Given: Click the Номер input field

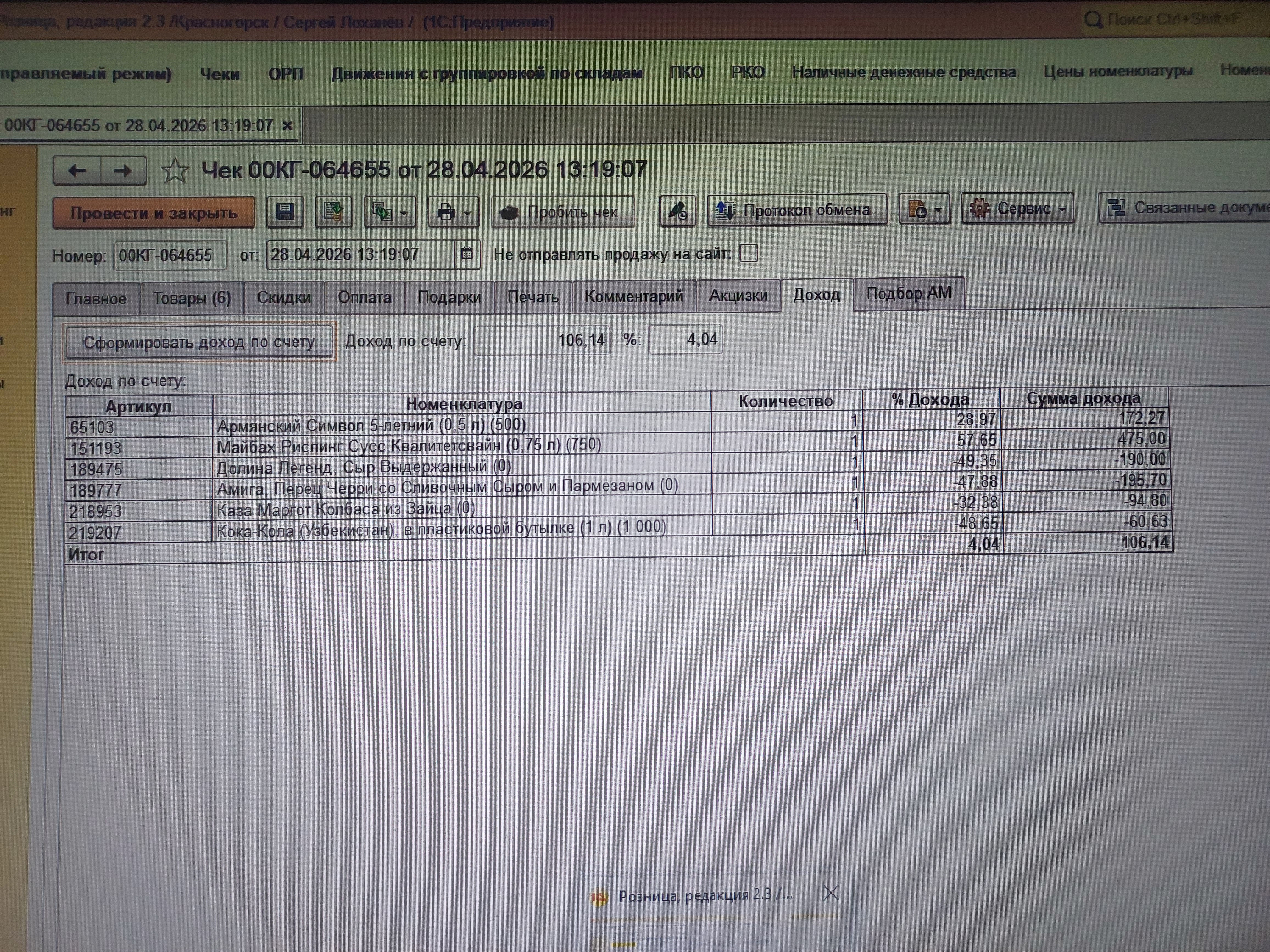Looking at the screenshot, I should (170, 255).
